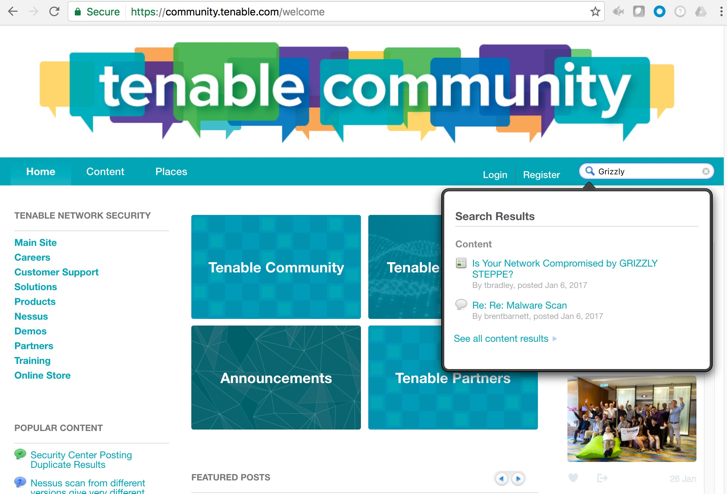Open the Nessus sidebar link

click(x=31, y=317)
